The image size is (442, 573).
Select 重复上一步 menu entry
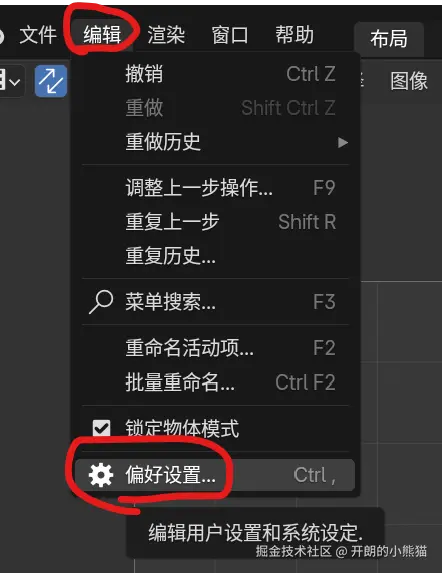point(215,222)
